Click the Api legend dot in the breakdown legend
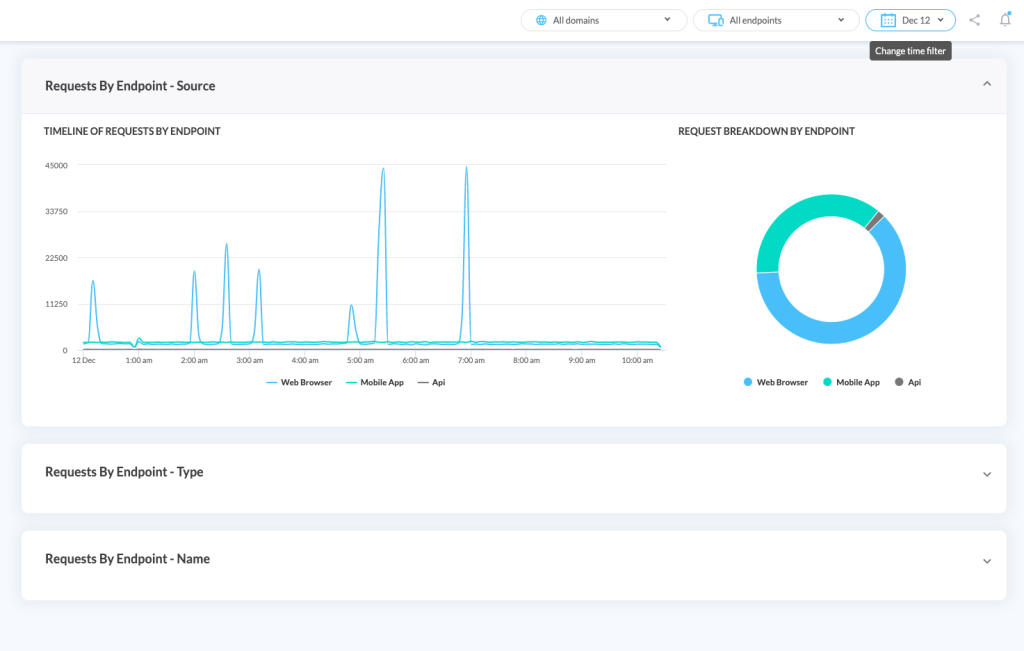This screenshot has width=1024, height=651. coord(898,381)
